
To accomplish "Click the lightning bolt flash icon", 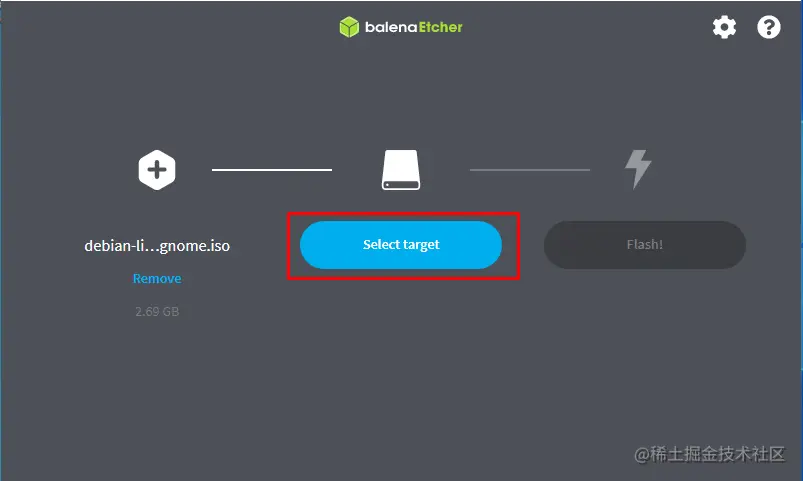I will coord(638,169).
